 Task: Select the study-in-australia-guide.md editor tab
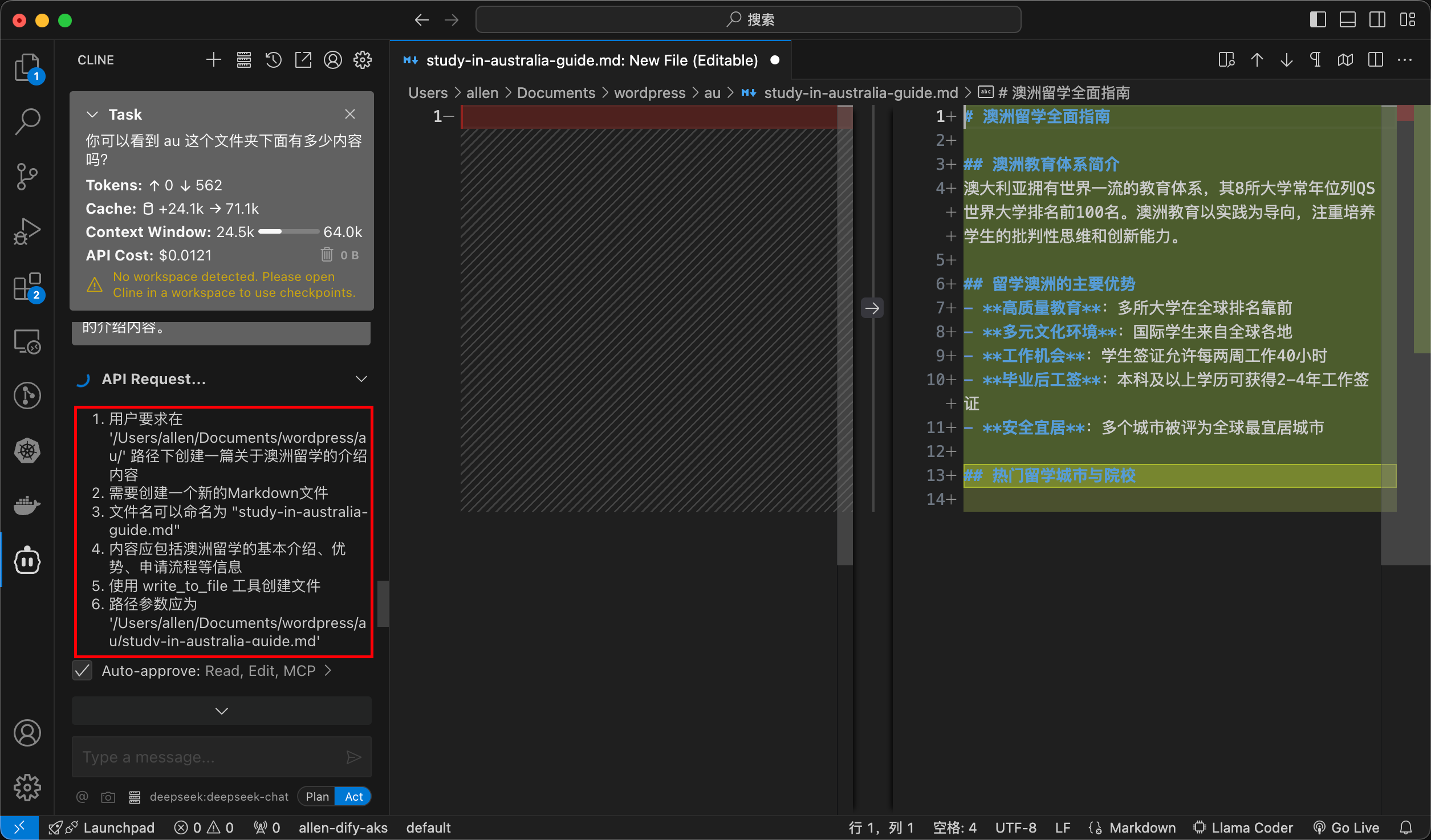(x=591, y=60)
